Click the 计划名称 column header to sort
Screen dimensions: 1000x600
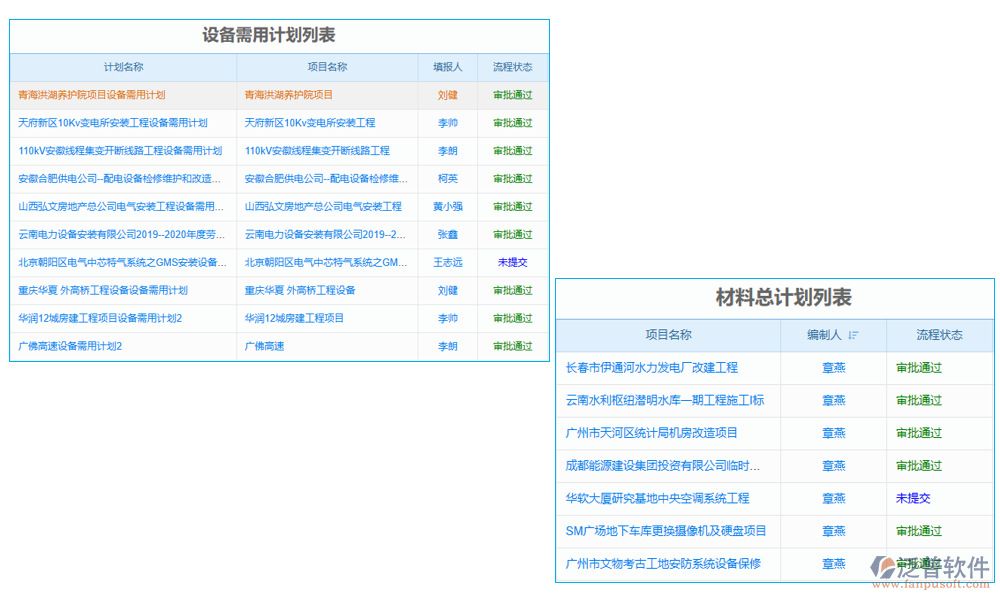[122, 67]
